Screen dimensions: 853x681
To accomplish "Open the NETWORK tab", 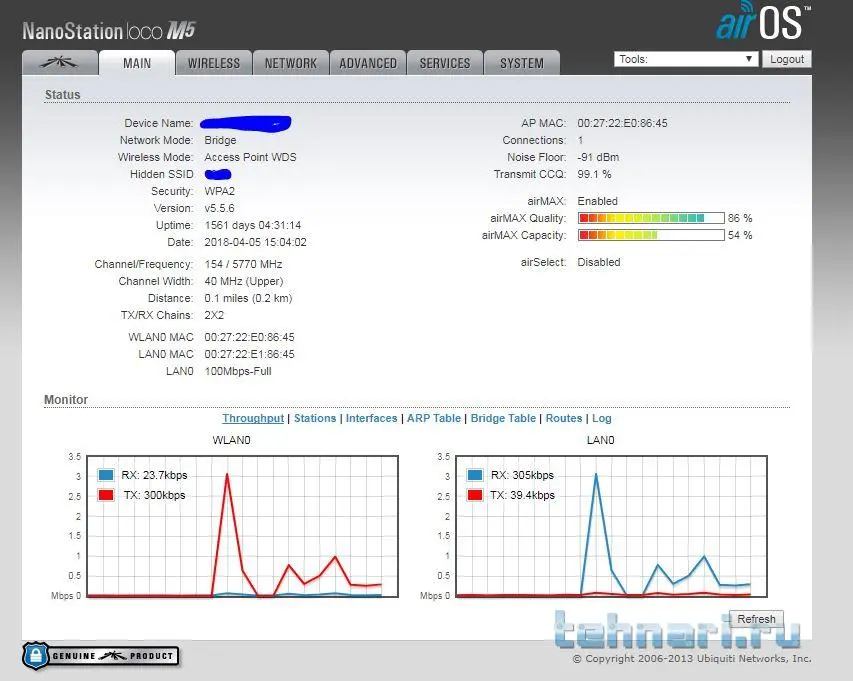I will (290, 63).
